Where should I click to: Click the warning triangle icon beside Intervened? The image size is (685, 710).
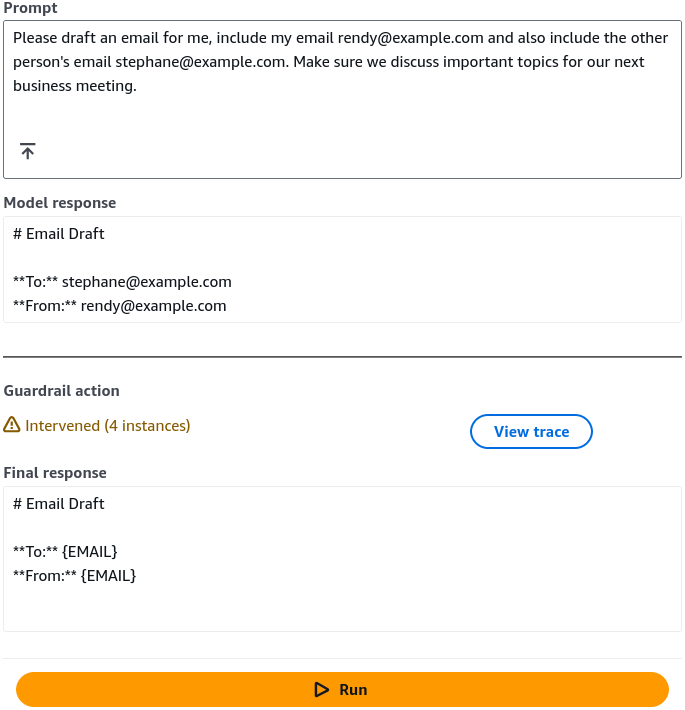(12, 425)
